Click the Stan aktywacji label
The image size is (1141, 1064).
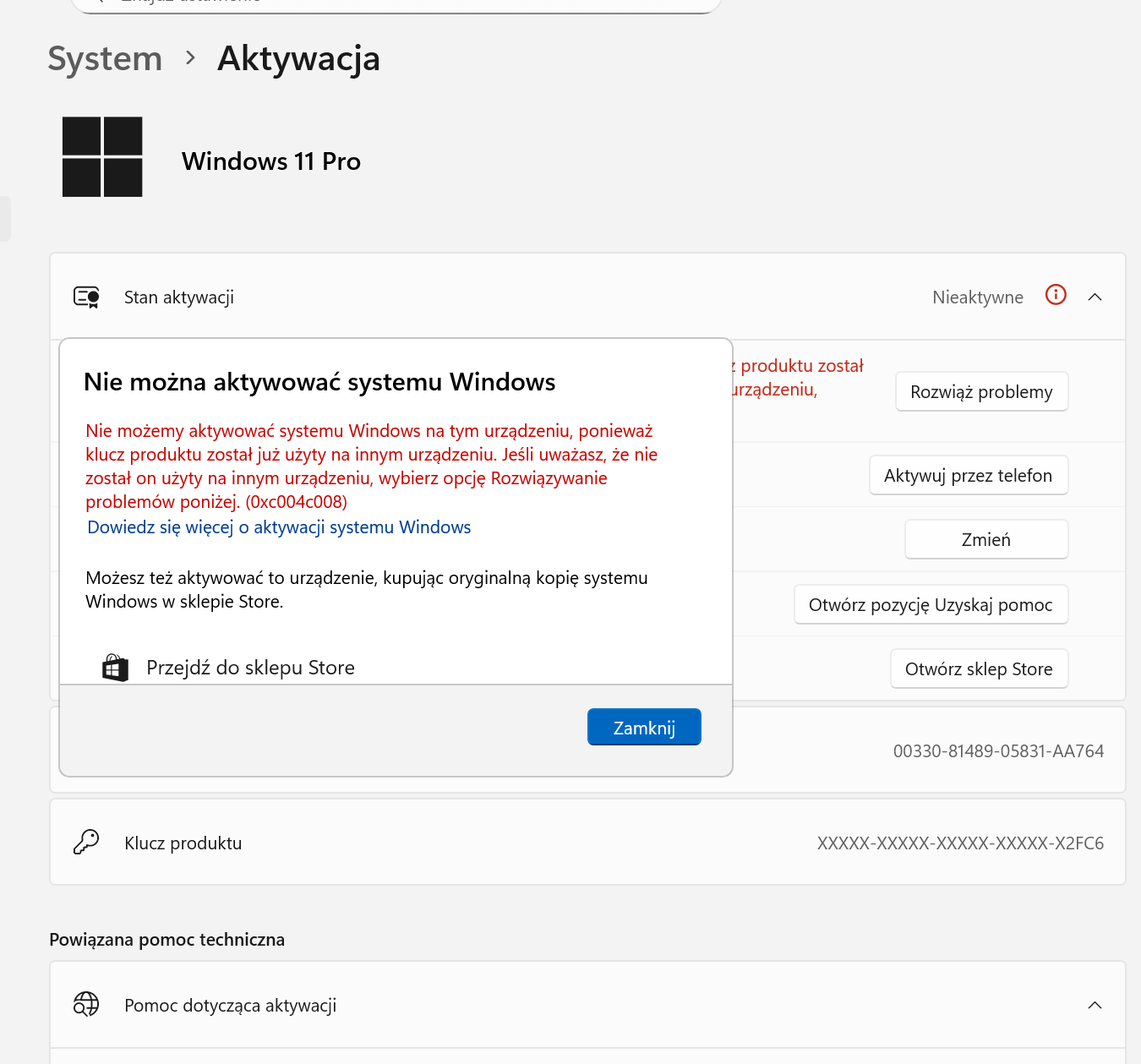179,297
